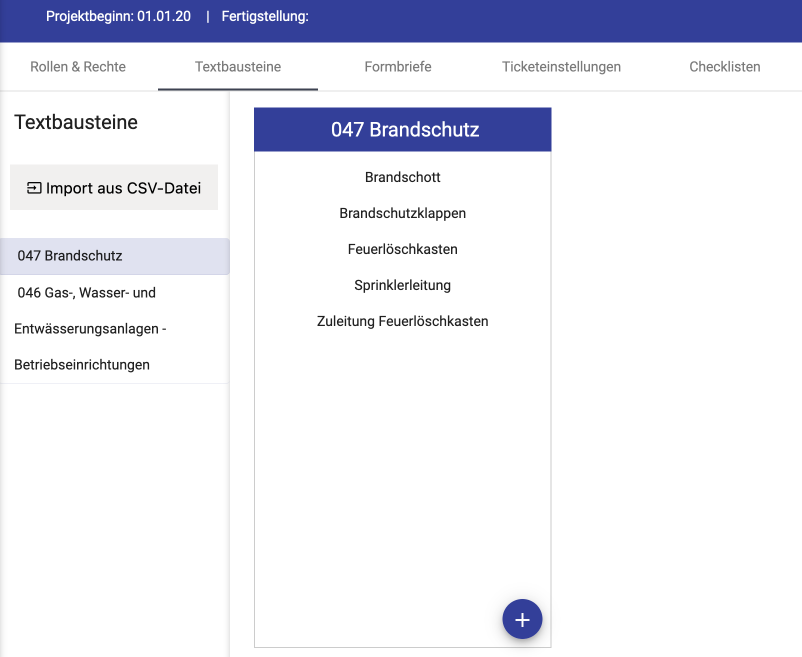Open the 'Brandschutzklappen' entry
802x657 pixels.
[x=403, y=214]
